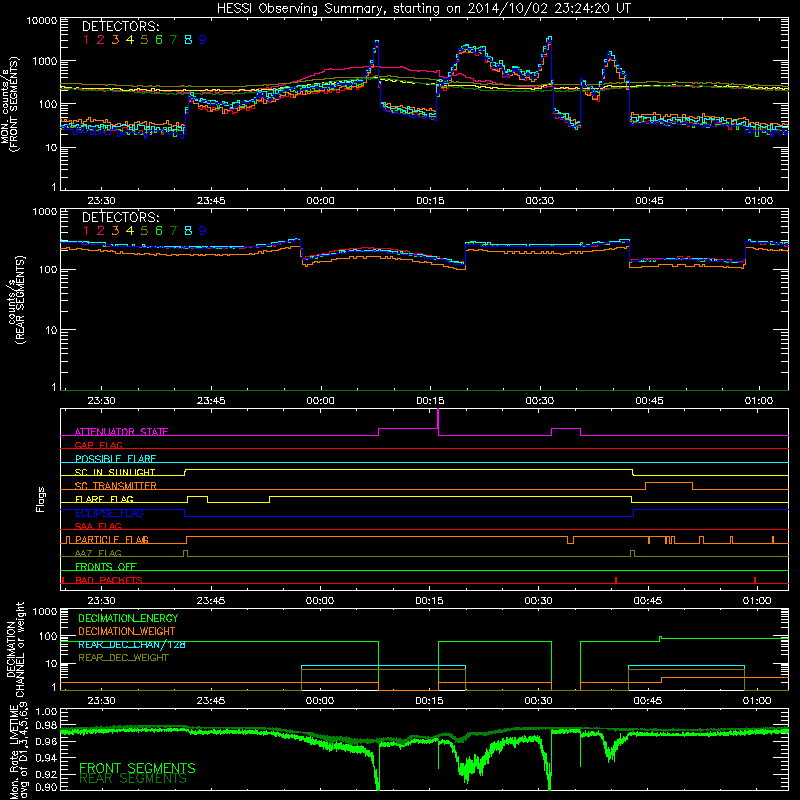
Task: Click the 01:00 time label under the decimation plot
Action: [757, 701]
